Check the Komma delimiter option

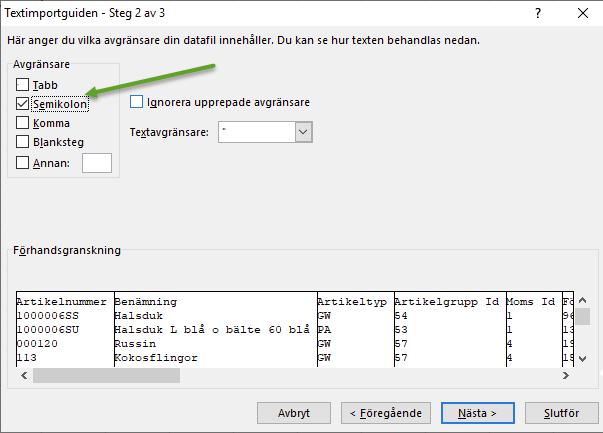tap(23, 123)
